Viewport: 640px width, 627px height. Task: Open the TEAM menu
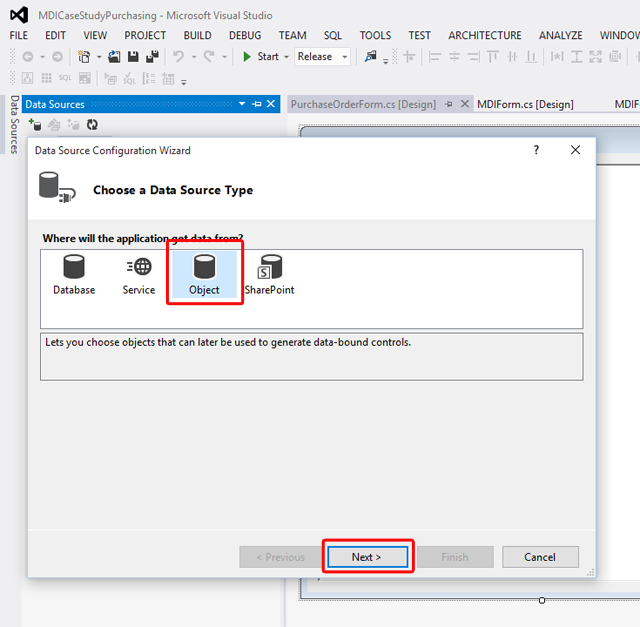pos(292,36)
